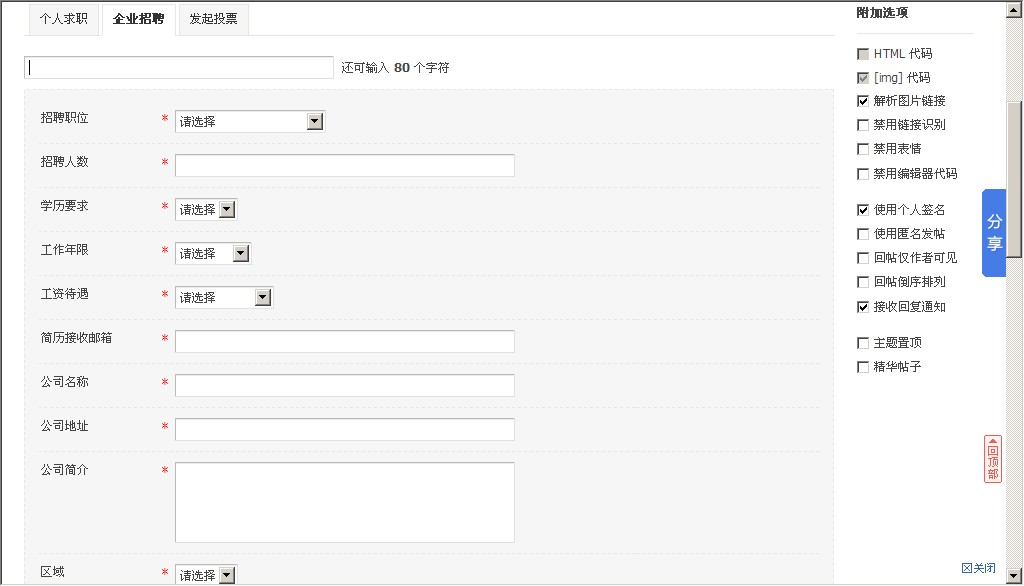Open the 招聘职位 dropdown
The image size is (1024, 586).
(x=250, y=121)
